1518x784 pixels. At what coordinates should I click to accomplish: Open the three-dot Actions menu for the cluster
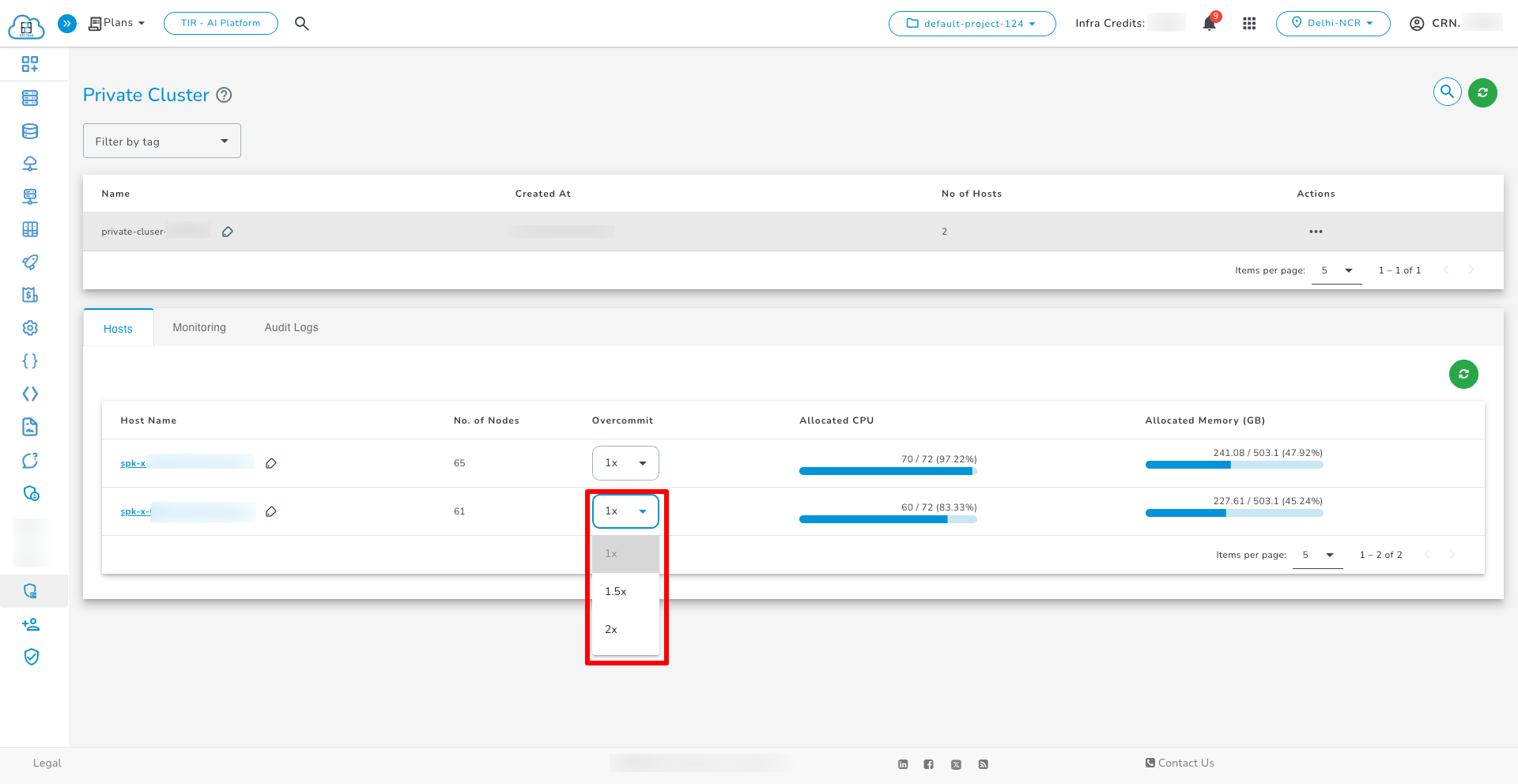click(1316, 232)
